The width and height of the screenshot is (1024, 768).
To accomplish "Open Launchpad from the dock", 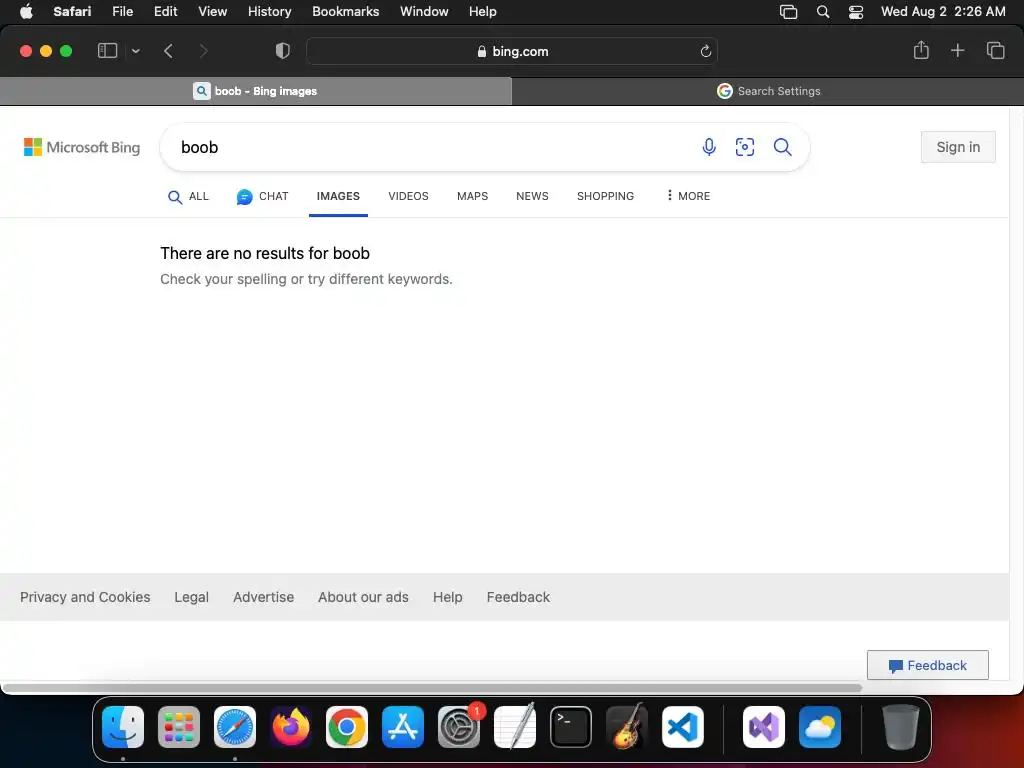I will coord(179,727).
